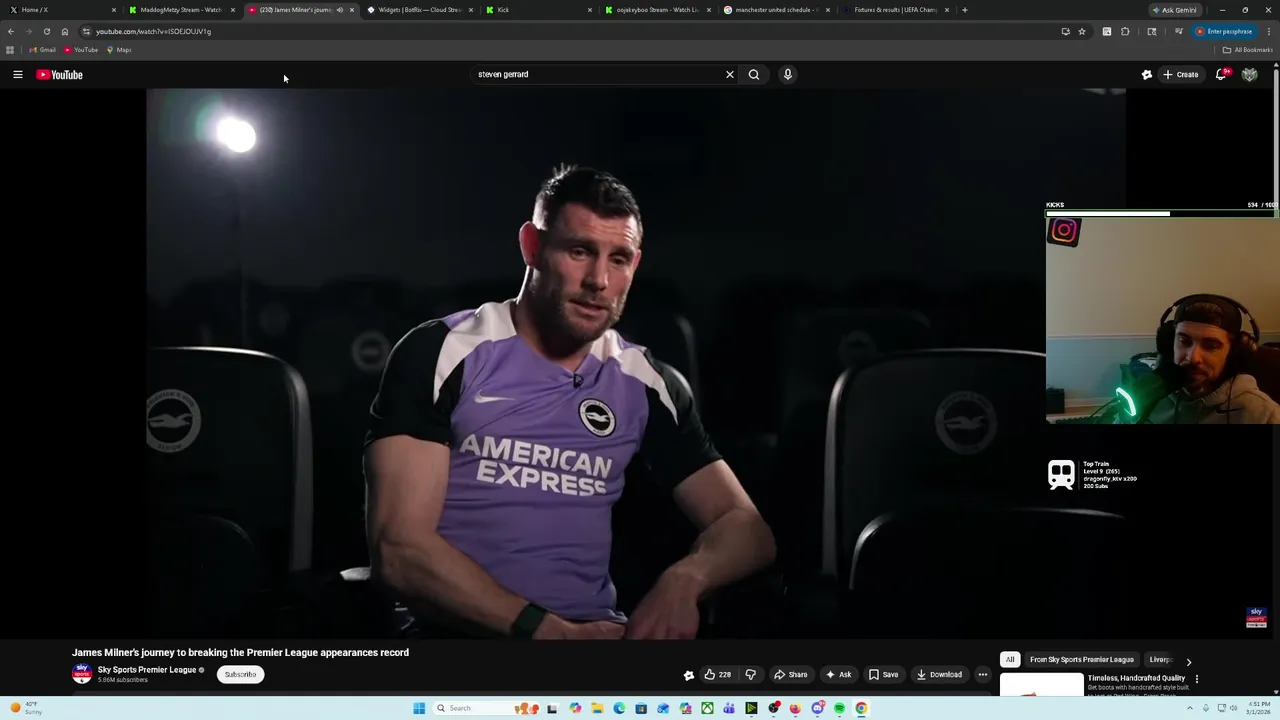Subscribe to Sky Sports Premier League
The image size is (1280, 720).
coord(240,674)
